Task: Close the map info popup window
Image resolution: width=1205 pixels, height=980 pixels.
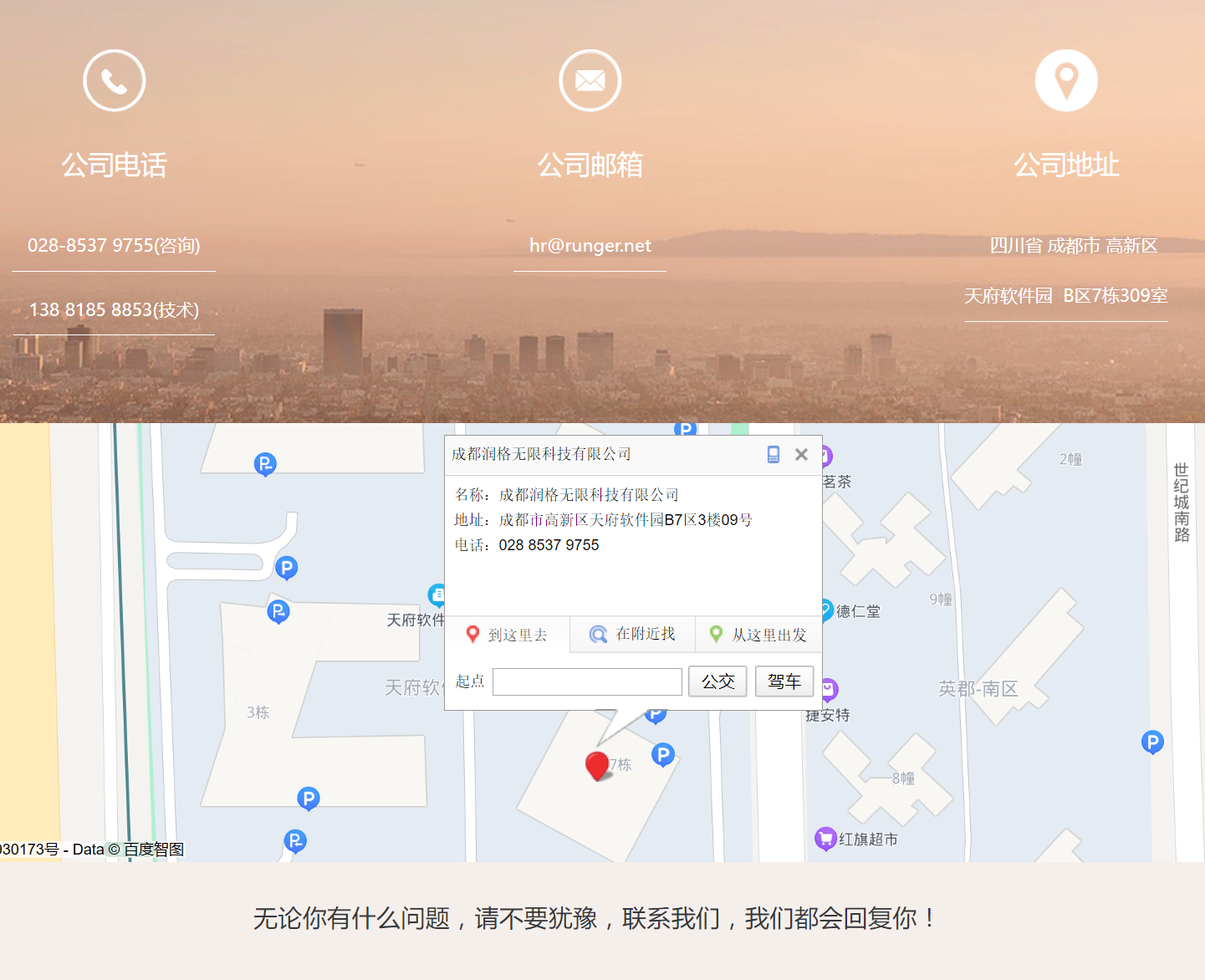Action: 801,454
